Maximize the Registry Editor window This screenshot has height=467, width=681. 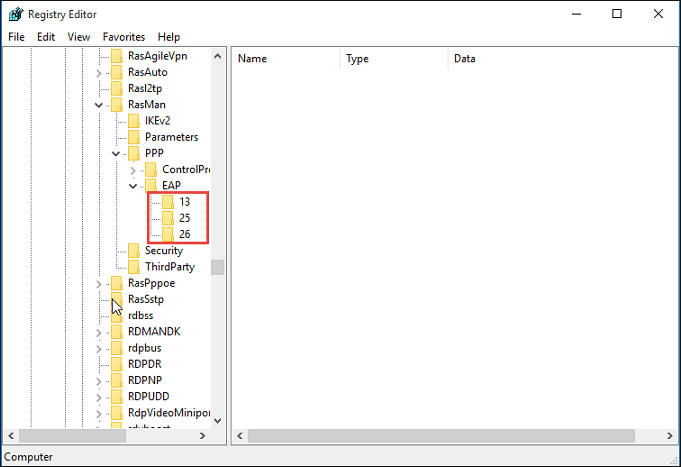pos(617,14)
